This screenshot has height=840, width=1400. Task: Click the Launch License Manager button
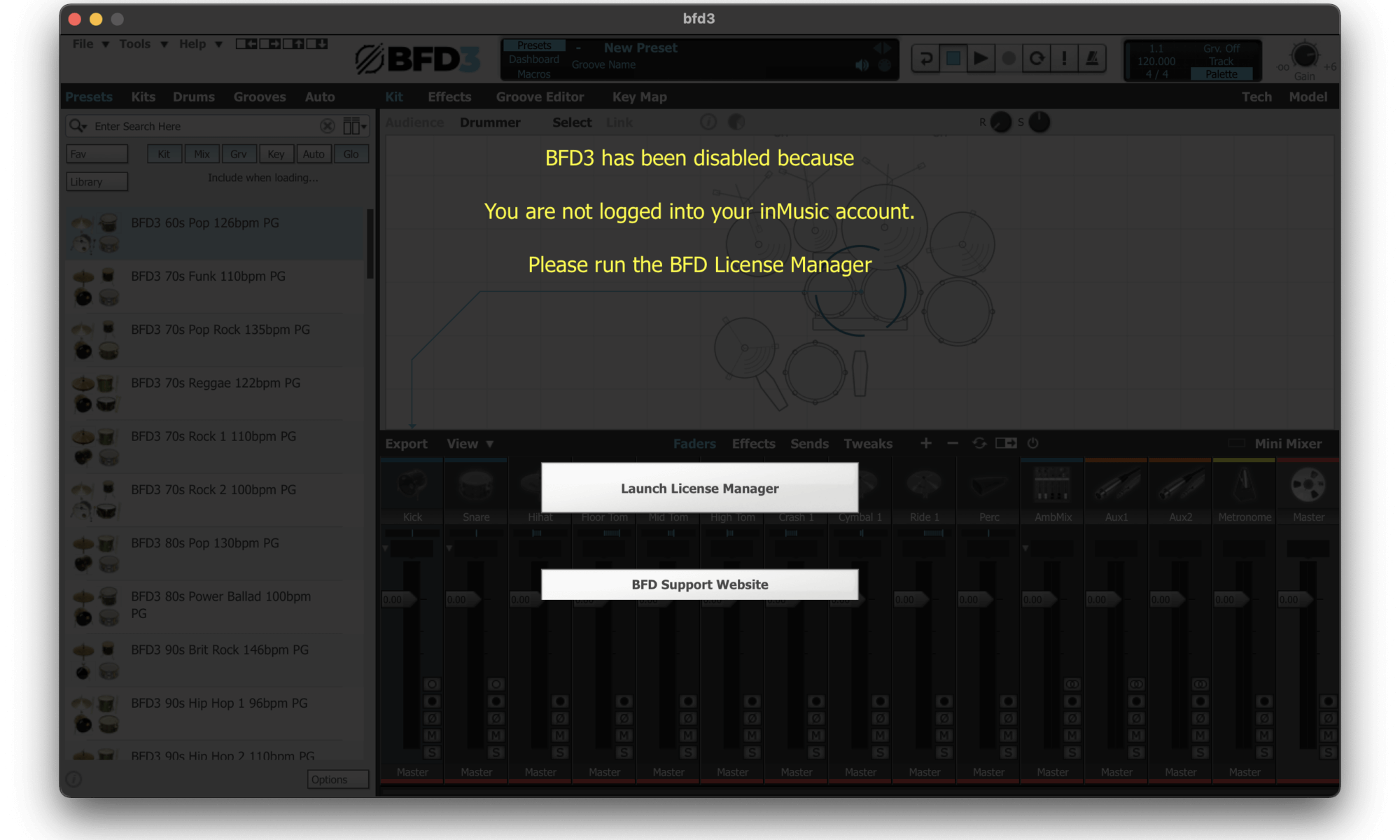click(699, 488)
